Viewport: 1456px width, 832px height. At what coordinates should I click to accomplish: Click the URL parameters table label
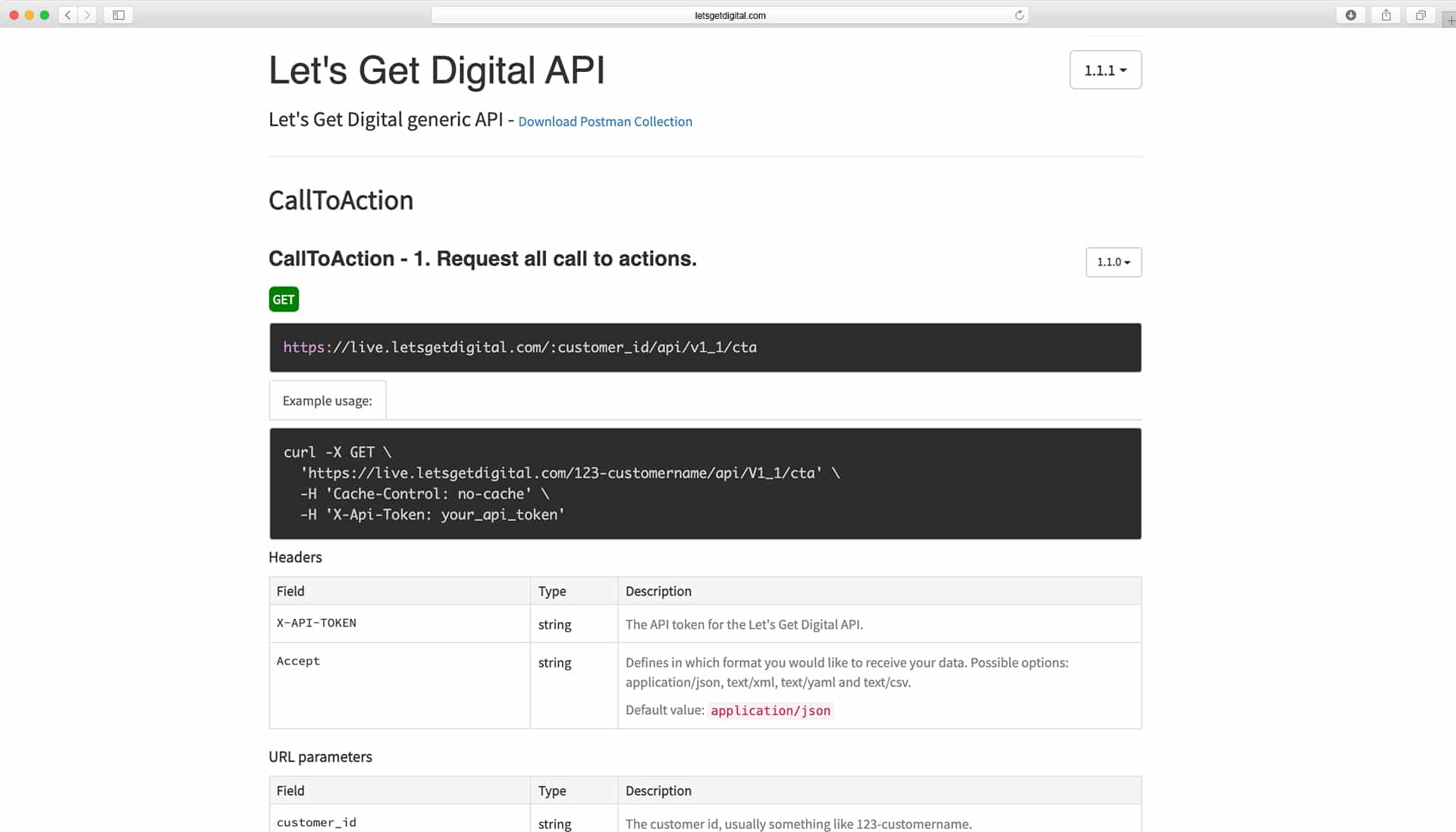[320, 757]
